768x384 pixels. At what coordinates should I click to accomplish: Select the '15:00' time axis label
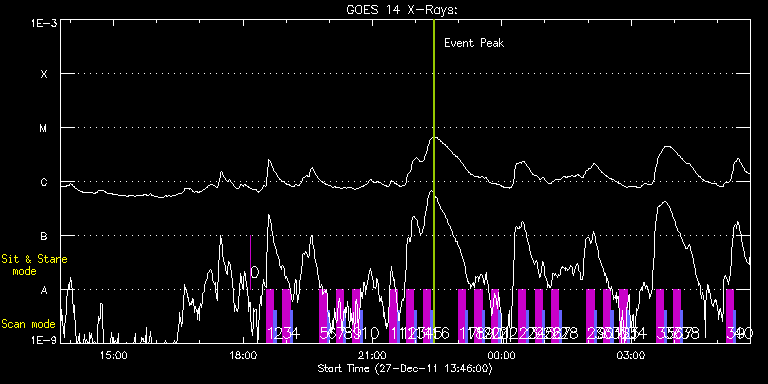[x=114, y=355]
